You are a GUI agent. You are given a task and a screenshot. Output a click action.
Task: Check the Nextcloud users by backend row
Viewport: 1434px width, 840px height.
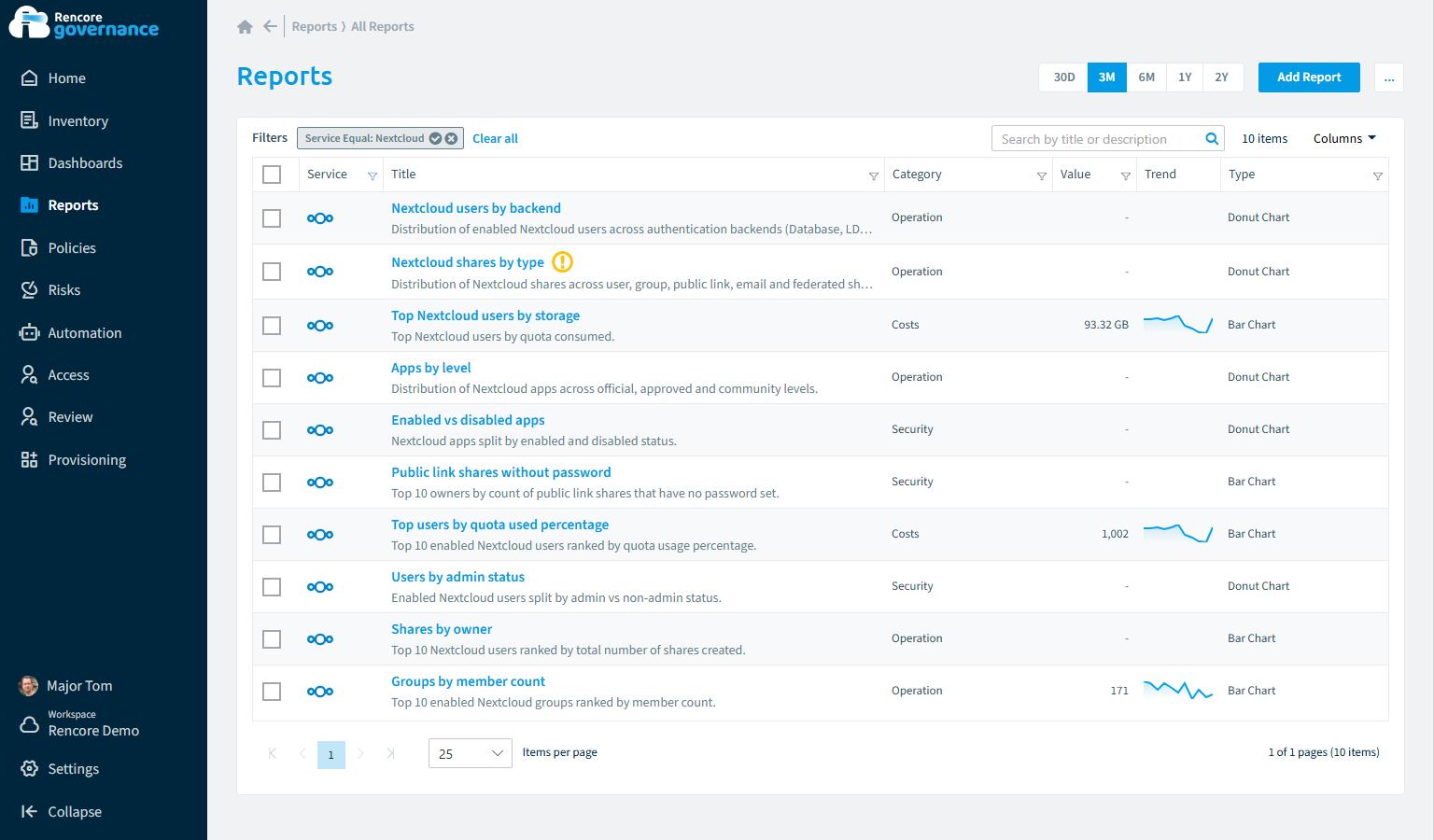tap(272, 218)
